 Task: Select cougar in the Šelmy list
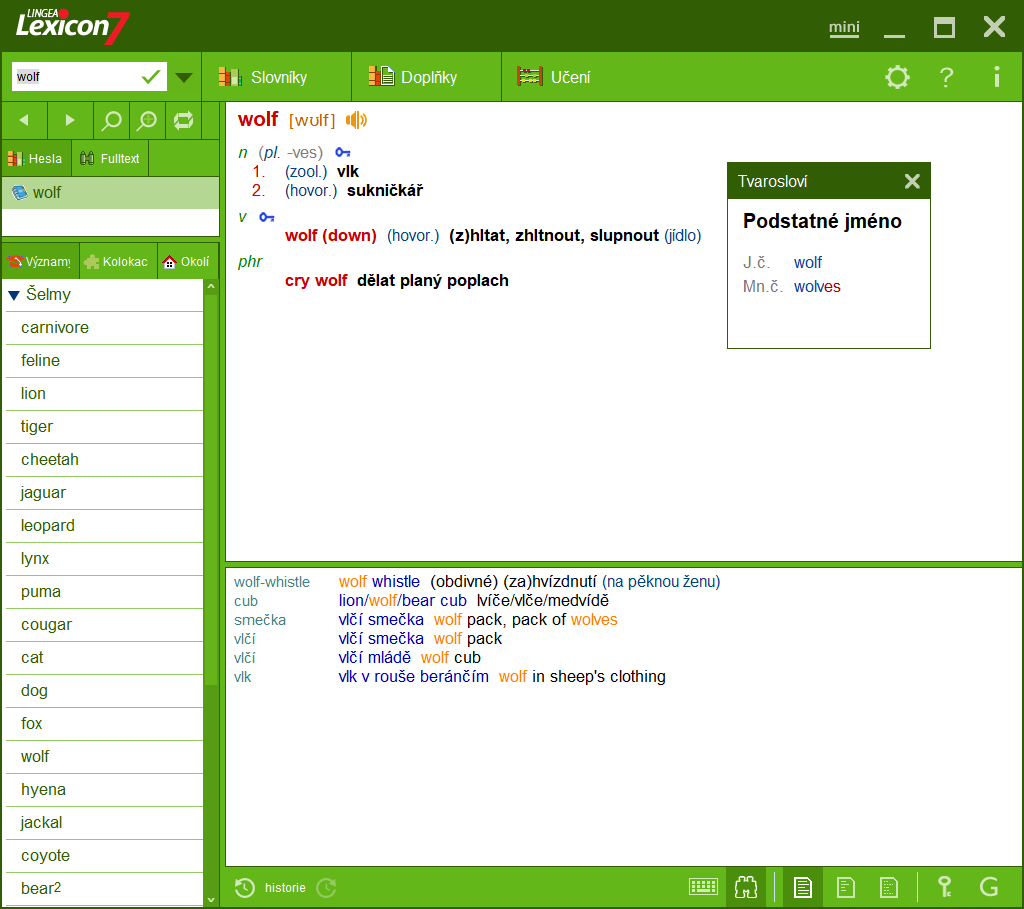(x=104, y=625)
